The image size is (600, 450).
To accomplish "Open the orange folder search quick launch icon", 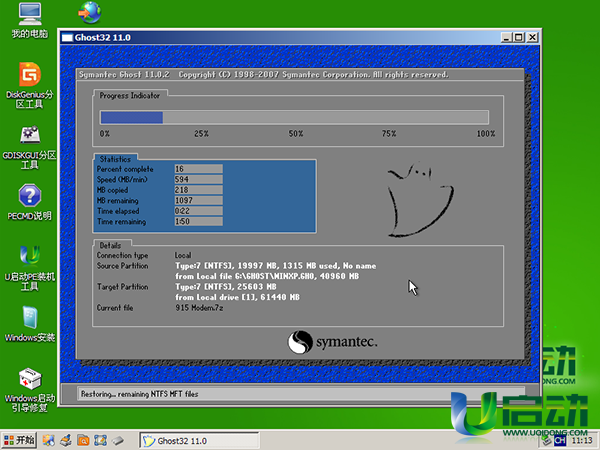I will click(83, 440).
